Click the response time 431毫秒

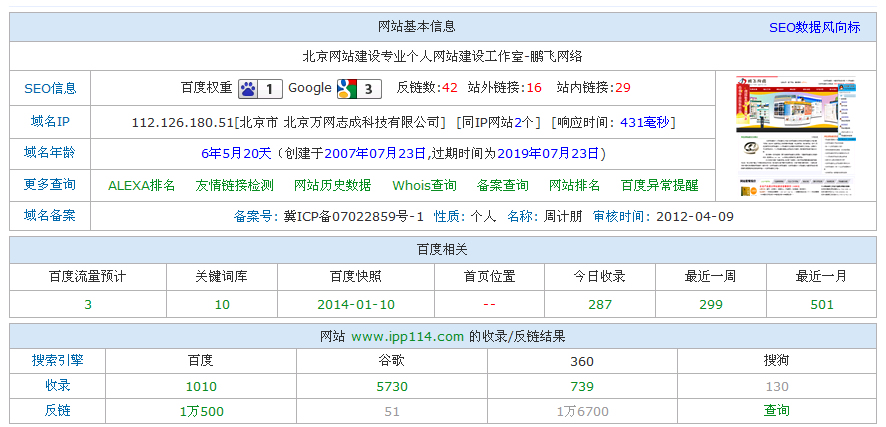[x=645, y=122]
